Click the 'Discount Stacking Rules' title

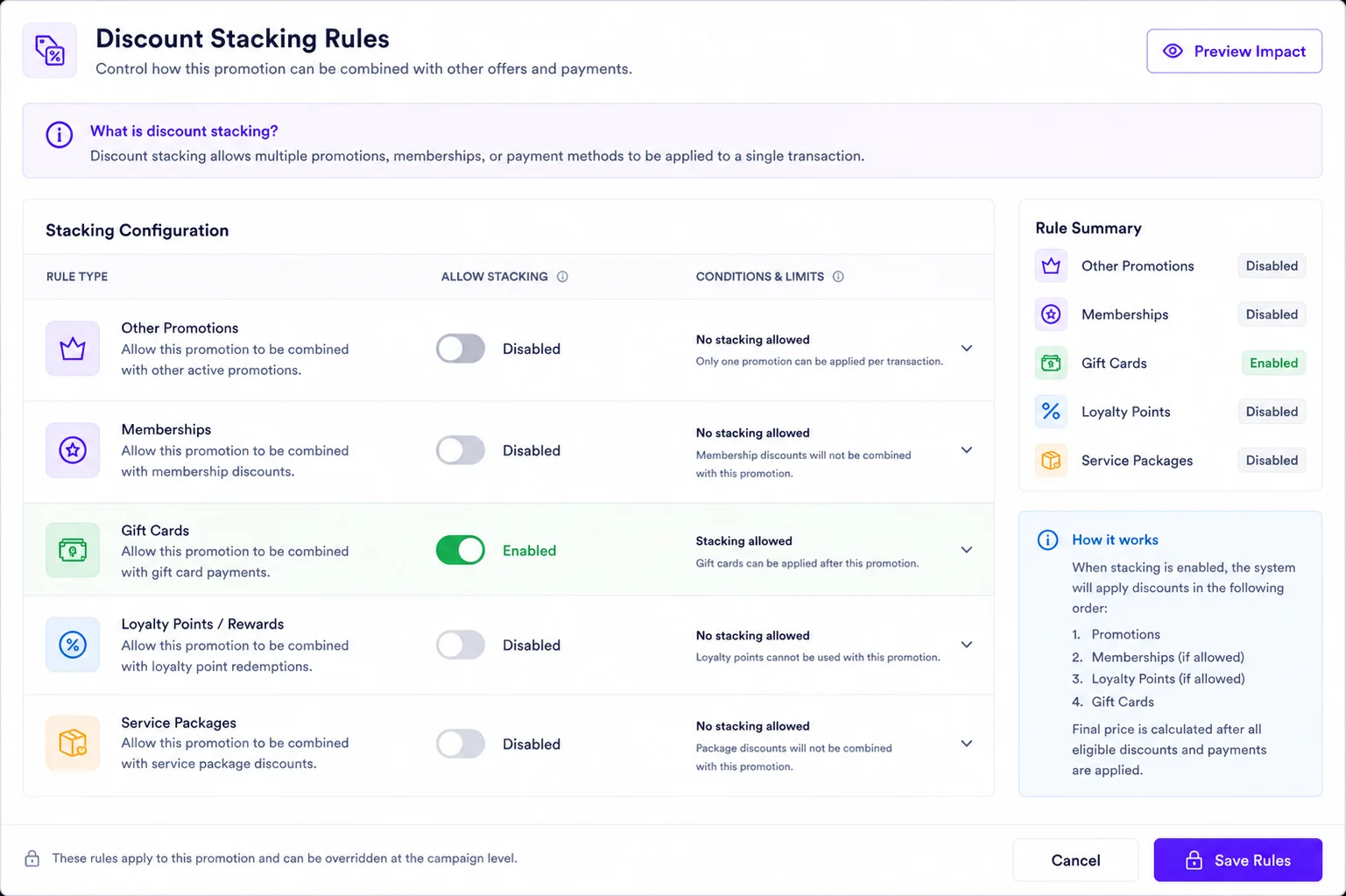coord(243,39)
